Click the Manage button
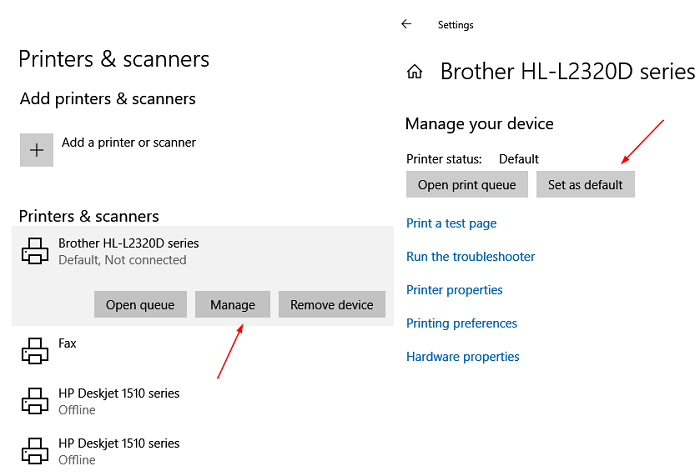This screenshot has height=476, width=700. [233, 305]
